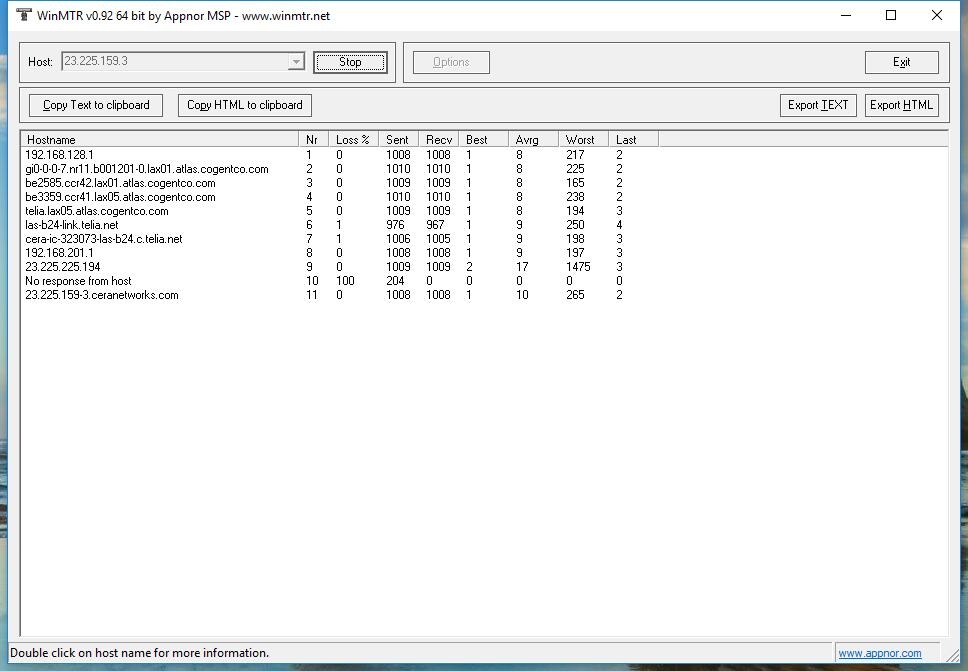The image size is (968, 671).
Task: Sort by Hostname column header
Action: point(160,140)
